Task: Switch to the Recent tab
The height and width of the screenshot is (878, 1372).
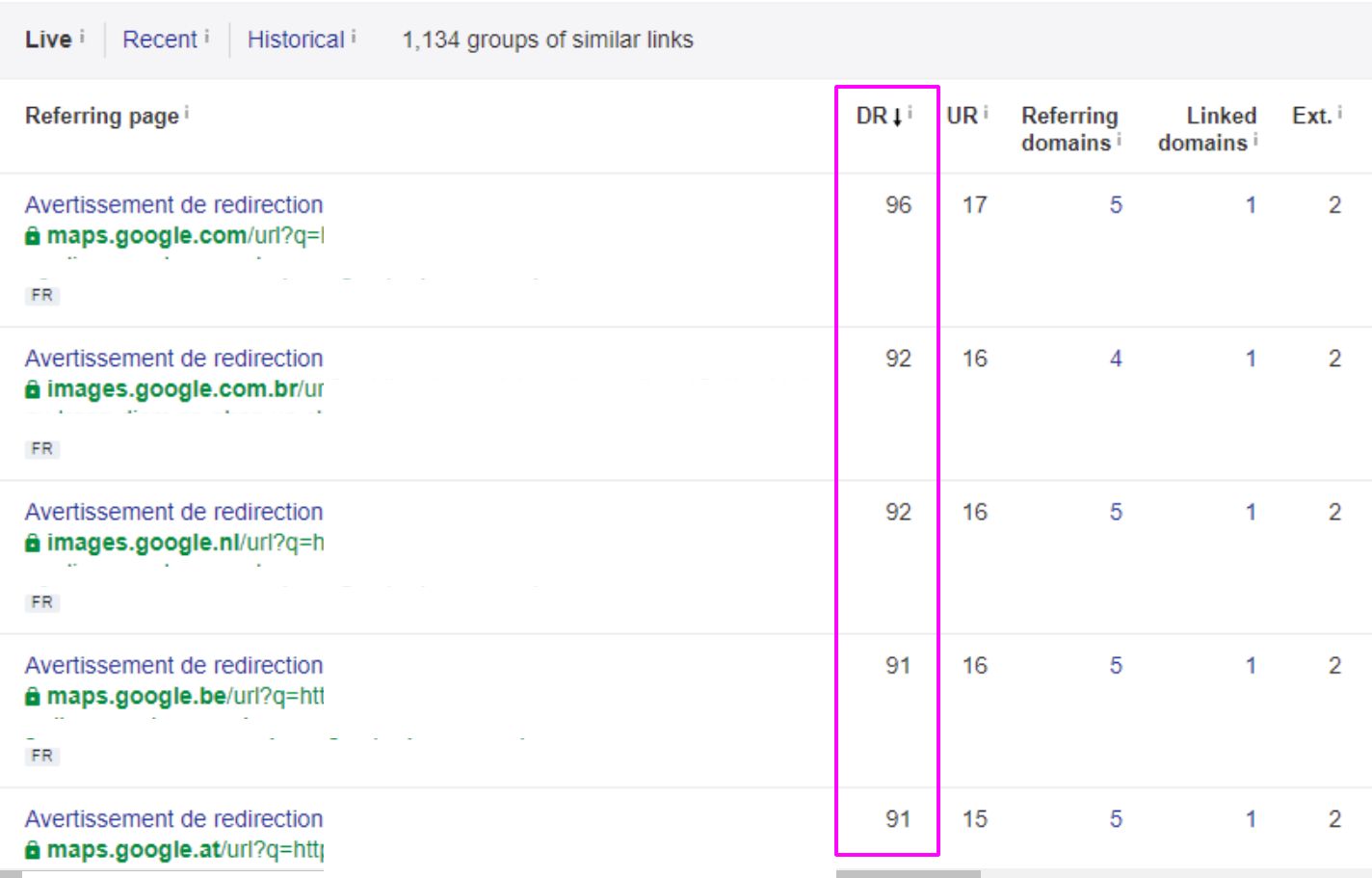Action: (160, 40)
